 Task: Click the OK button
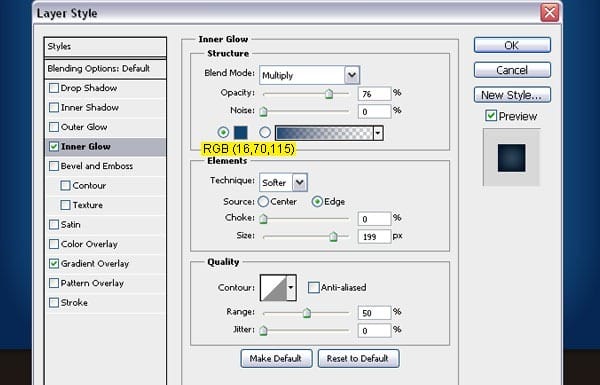coord(512,45)
